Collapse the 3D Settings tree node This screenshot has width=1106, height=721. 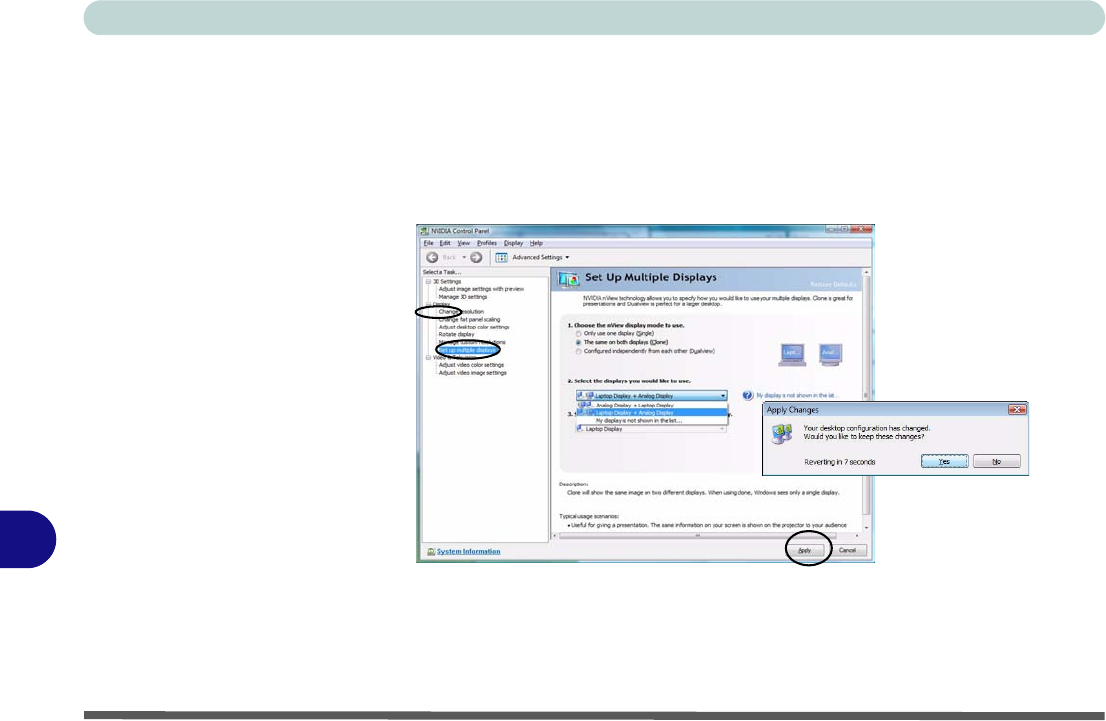(x=427, y=281)
